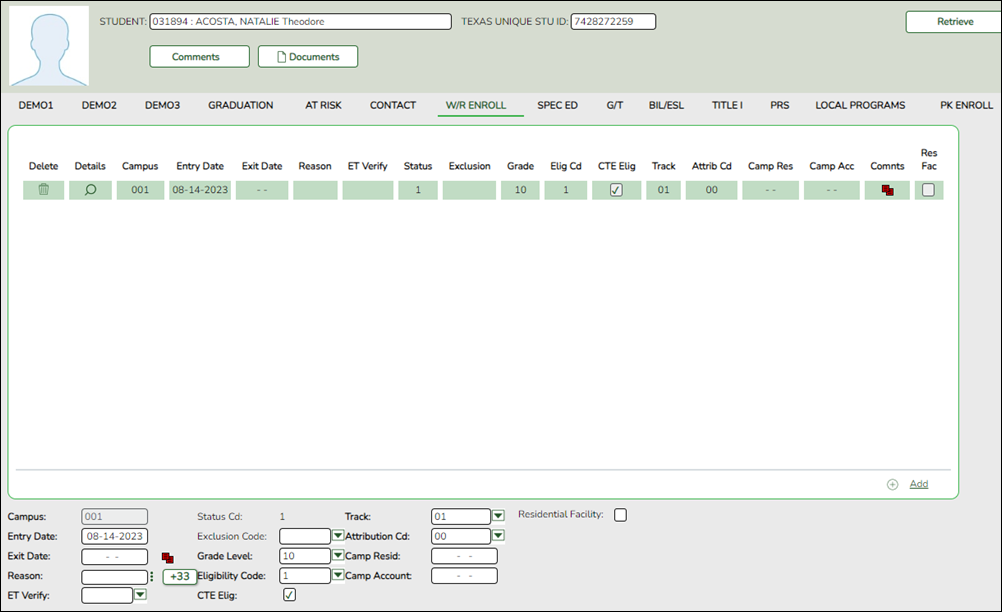Open the GRADUATION tab
The height and width of the screenshot is (612, 1002).
coord(240,105)
